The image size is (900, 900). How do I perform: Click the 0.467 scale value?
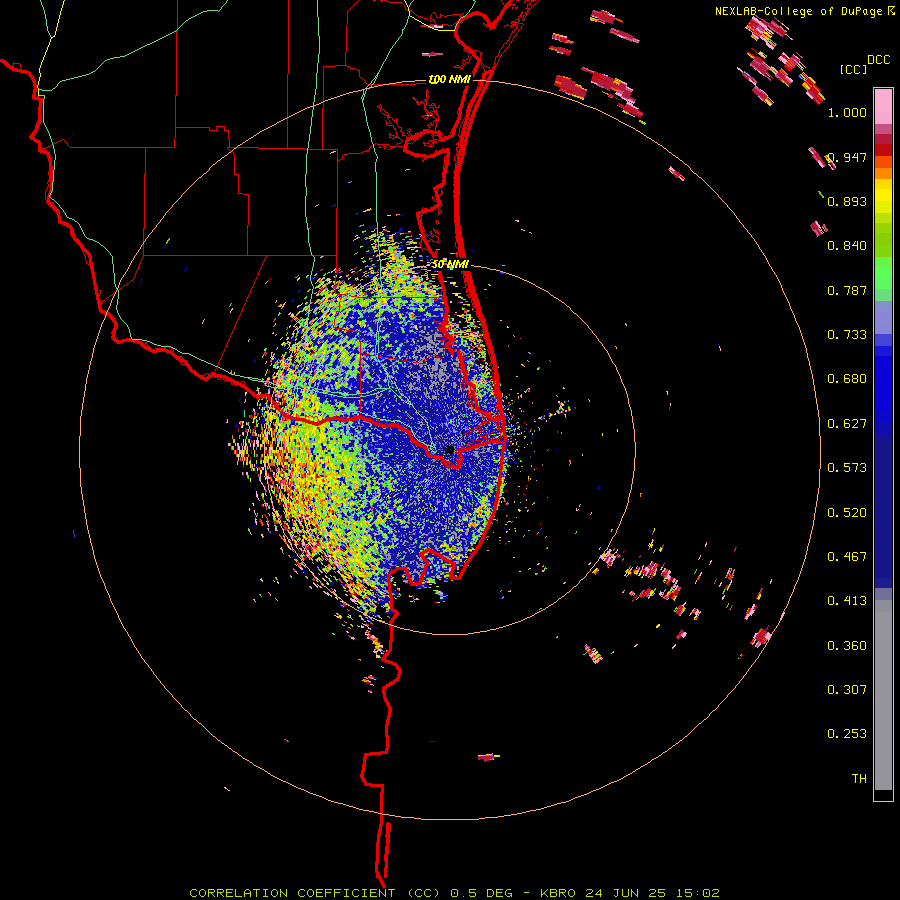pyautogui.click(x=847, y=556)
